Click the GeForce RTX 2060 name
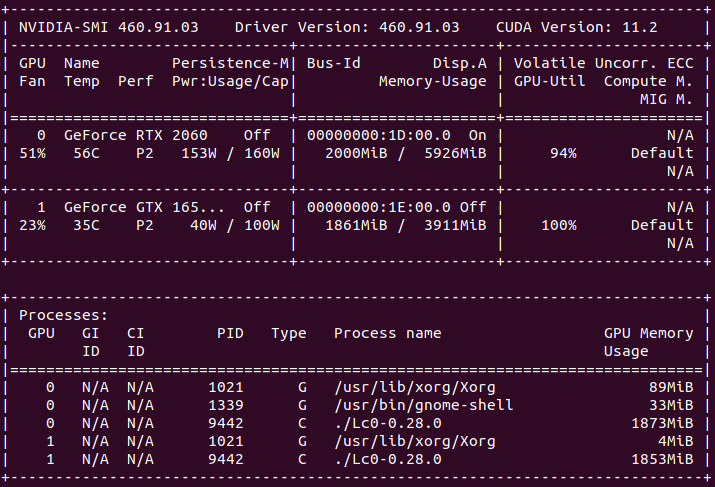 135,135
